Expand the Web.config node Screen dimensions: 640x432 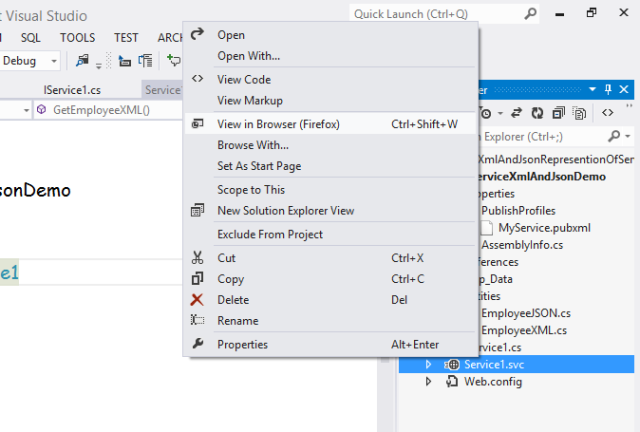(428, 381)
